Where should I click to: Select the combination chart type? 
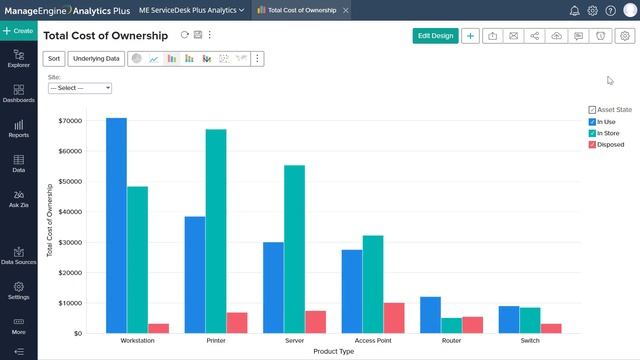[207, 59]
